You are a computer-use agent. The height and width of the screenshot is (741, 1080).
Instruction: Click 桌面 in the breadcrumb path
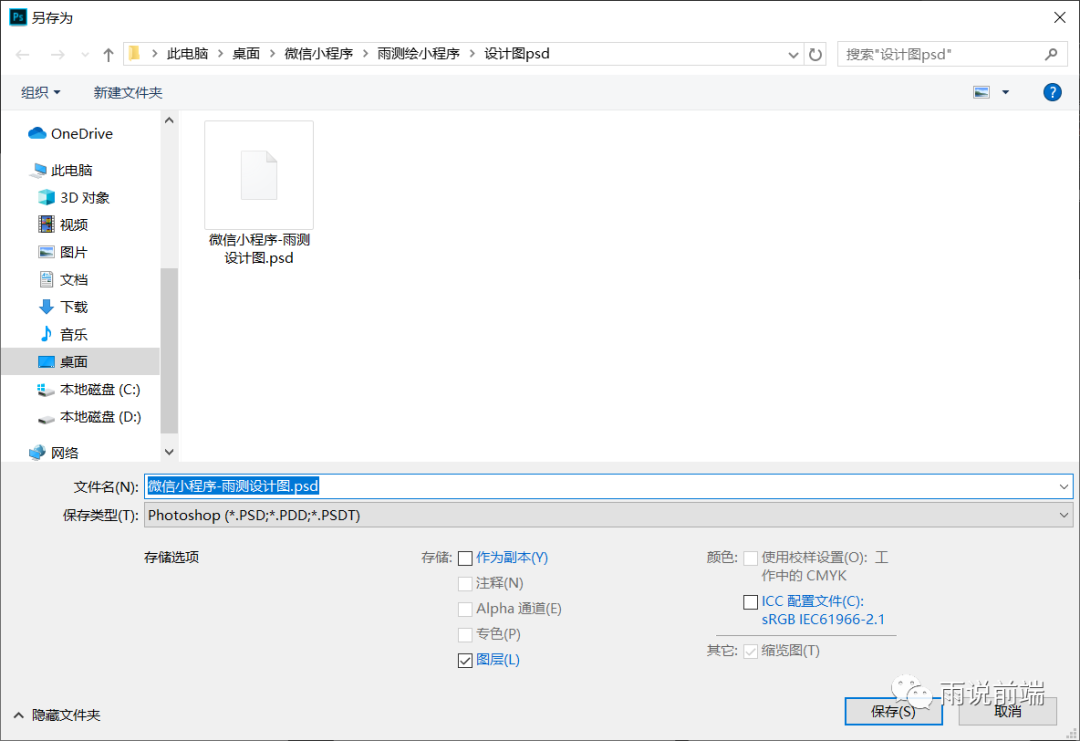[246, 54]
